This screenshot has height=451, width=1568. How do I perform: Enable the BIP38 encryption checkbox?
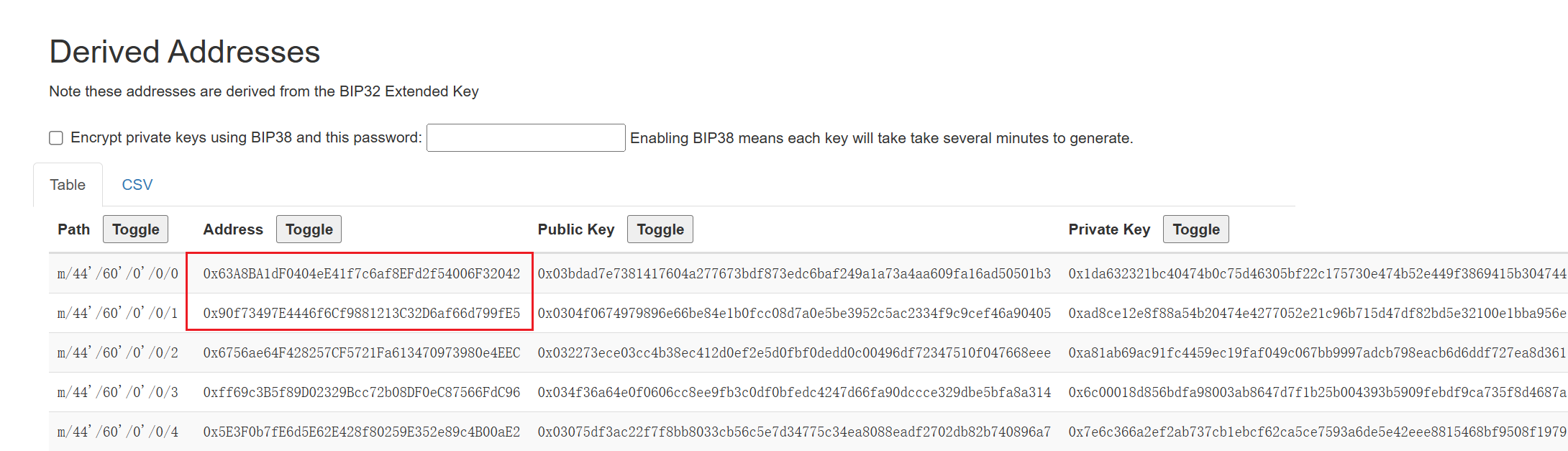pyautogui.click(x=56, y=138)
